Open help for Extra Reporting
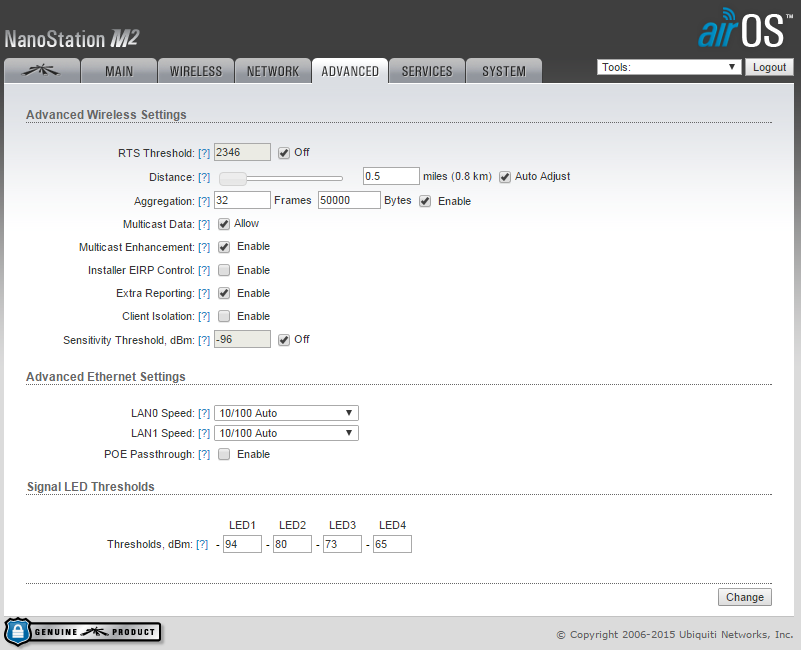Image resolution: width=801 pixels, height=650 pixels. tap(204, 293)
